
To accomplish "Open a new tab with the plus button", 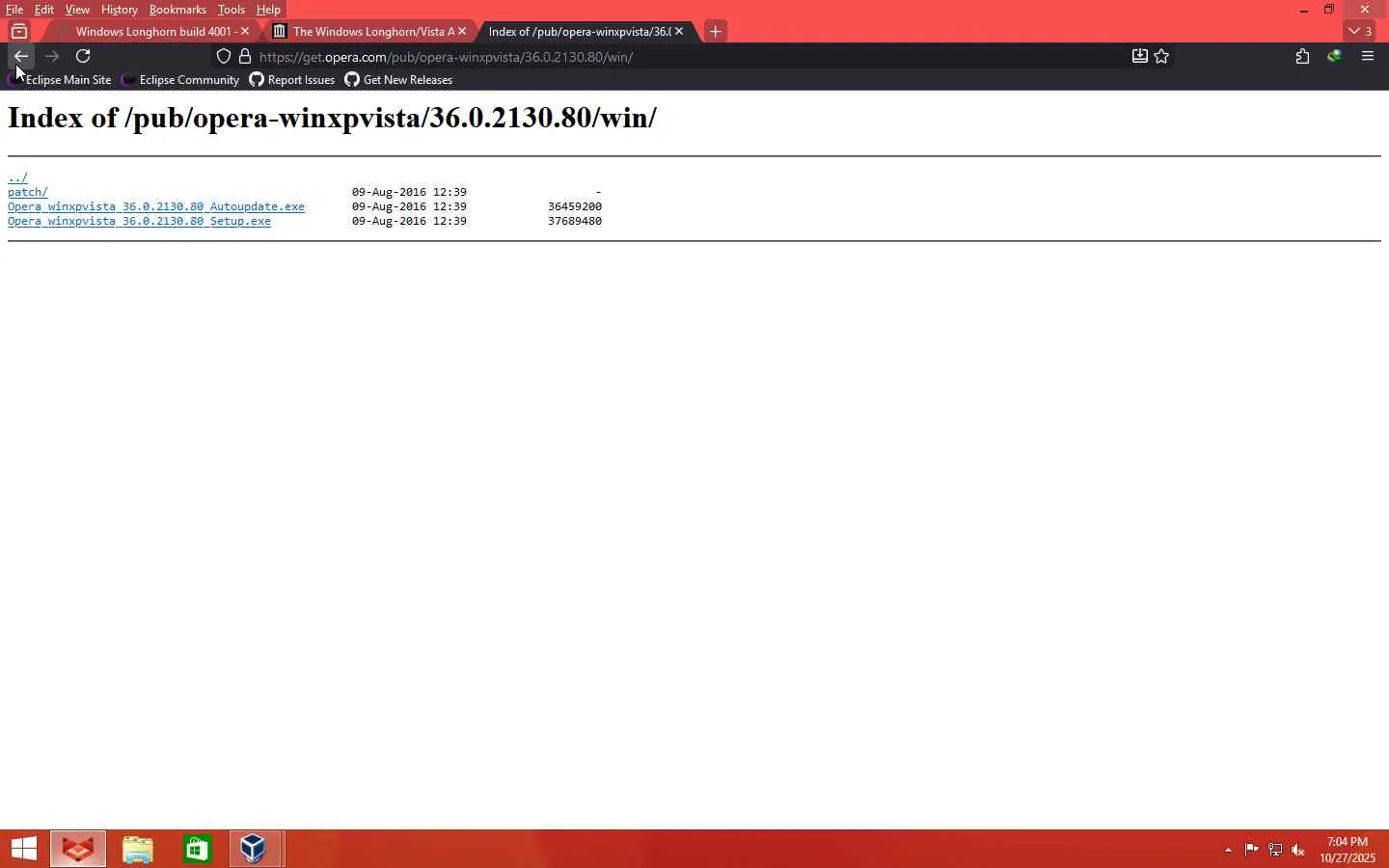I will [715, 31].
